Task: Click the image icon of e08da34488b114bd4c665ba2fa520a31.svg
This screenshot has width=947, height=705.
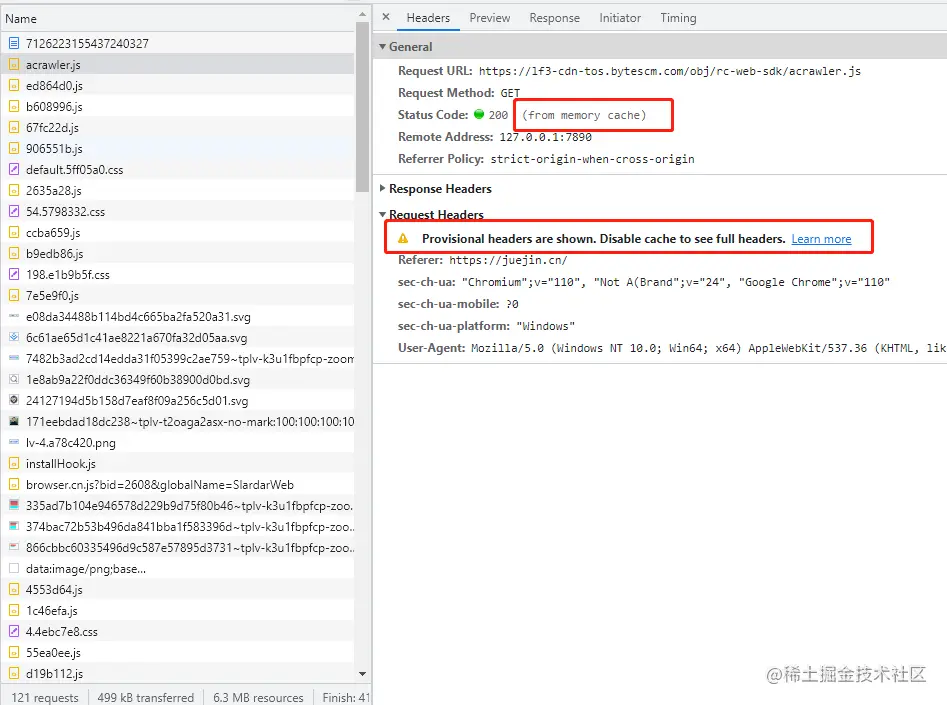Action: 14,316
